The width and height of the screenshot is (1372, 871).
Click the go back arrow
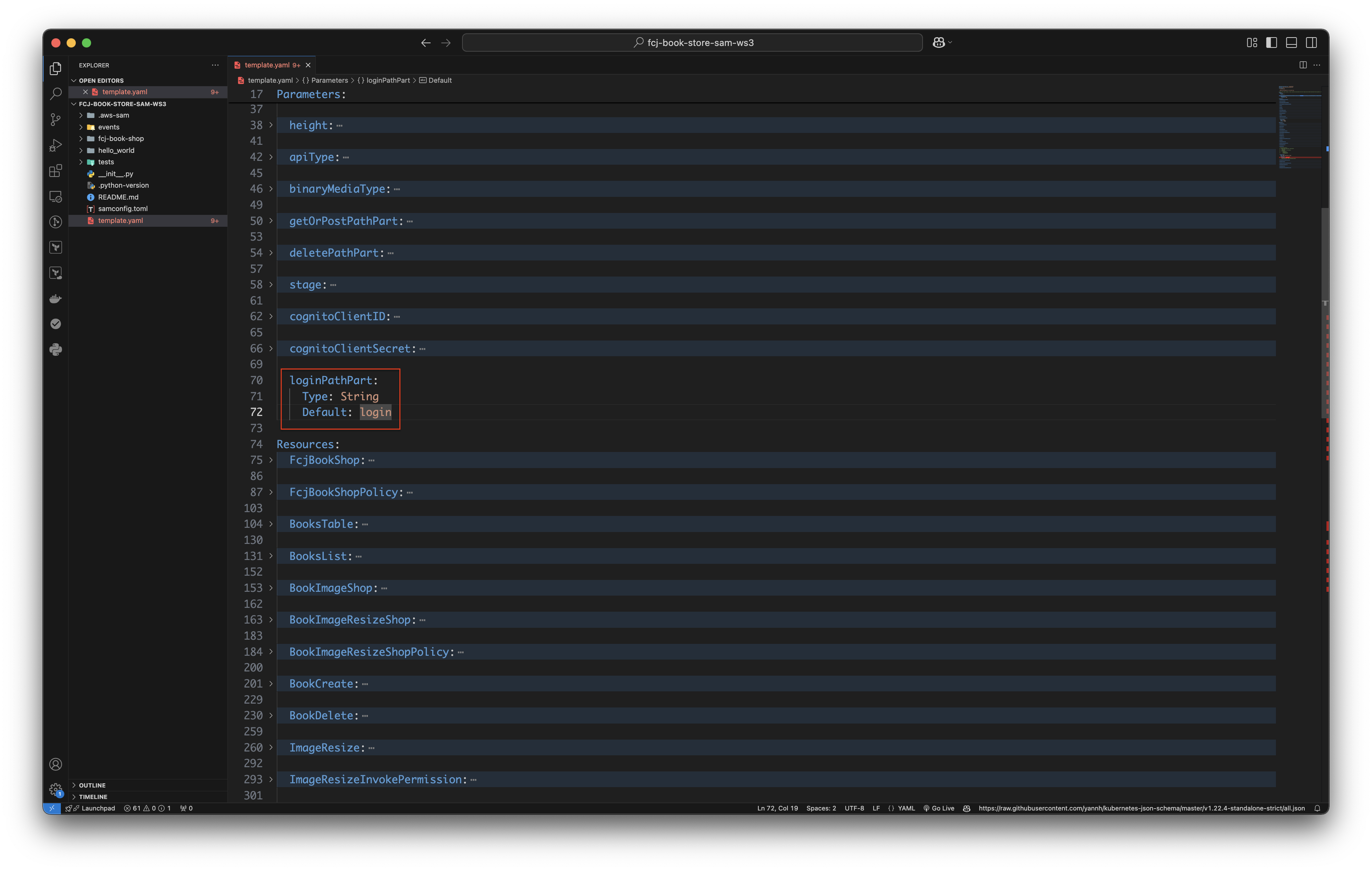click(x=426, y=43)
